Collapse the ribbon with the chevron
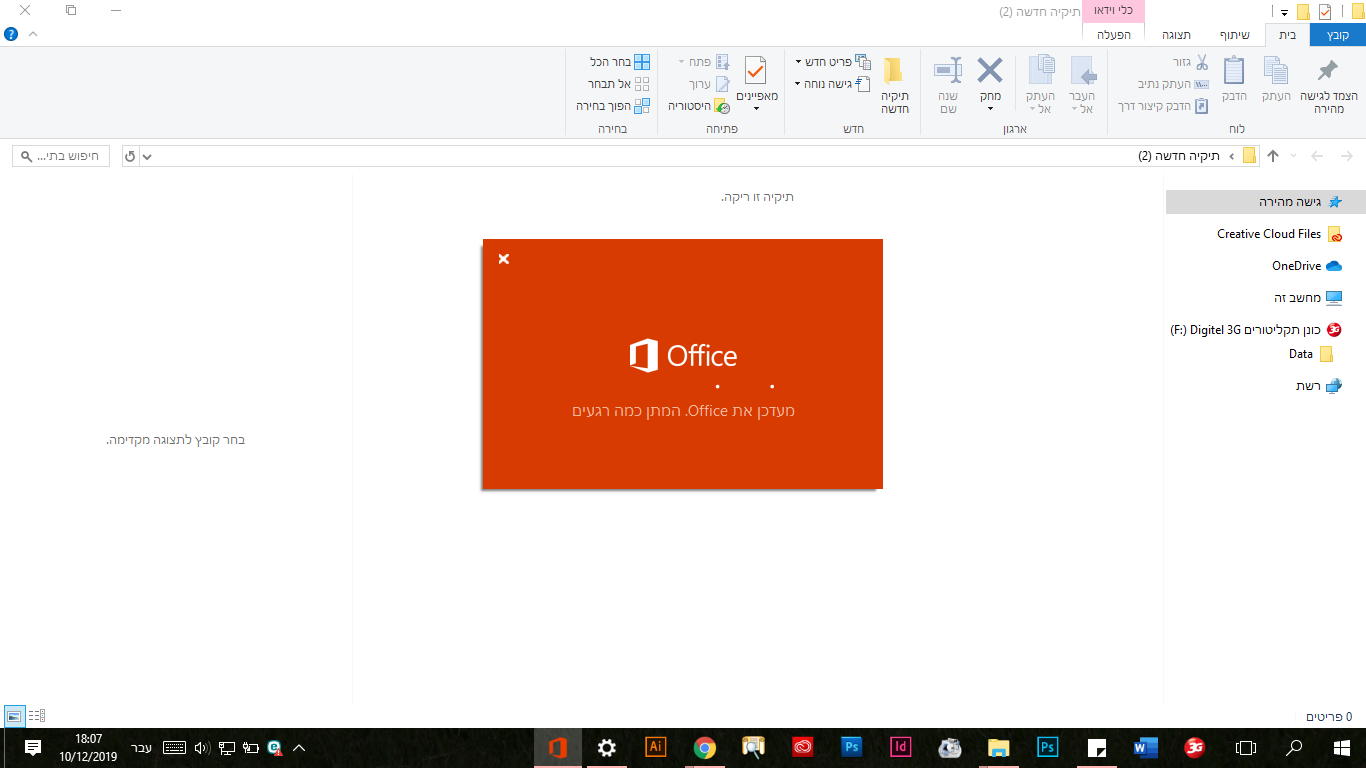Image resolution: width=1366 pixels, height=768 pixels. [33, 34]
